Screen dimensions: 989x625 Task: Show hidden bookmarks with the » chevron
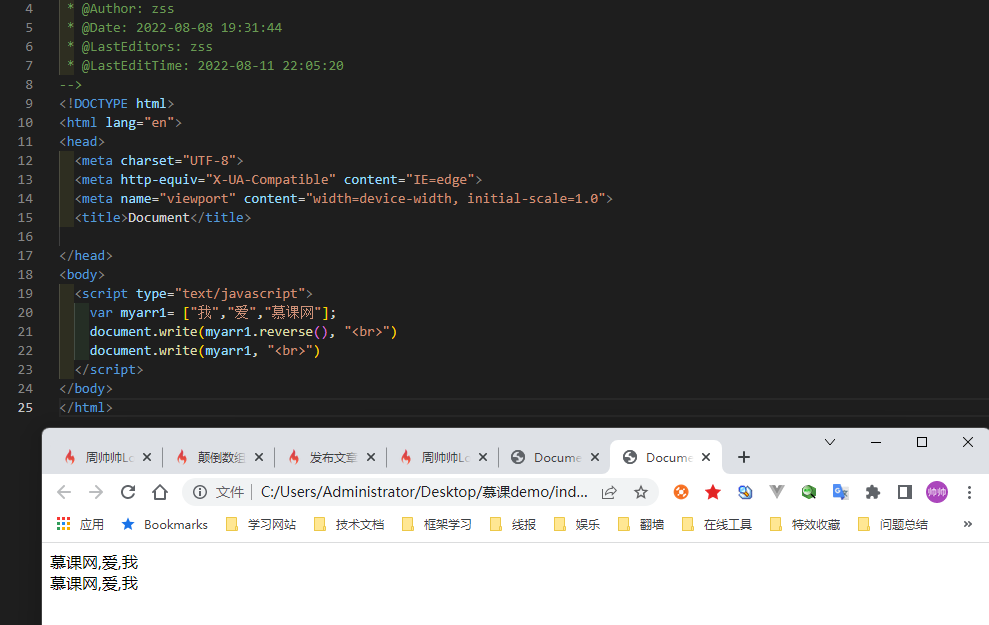click(968, 524)
